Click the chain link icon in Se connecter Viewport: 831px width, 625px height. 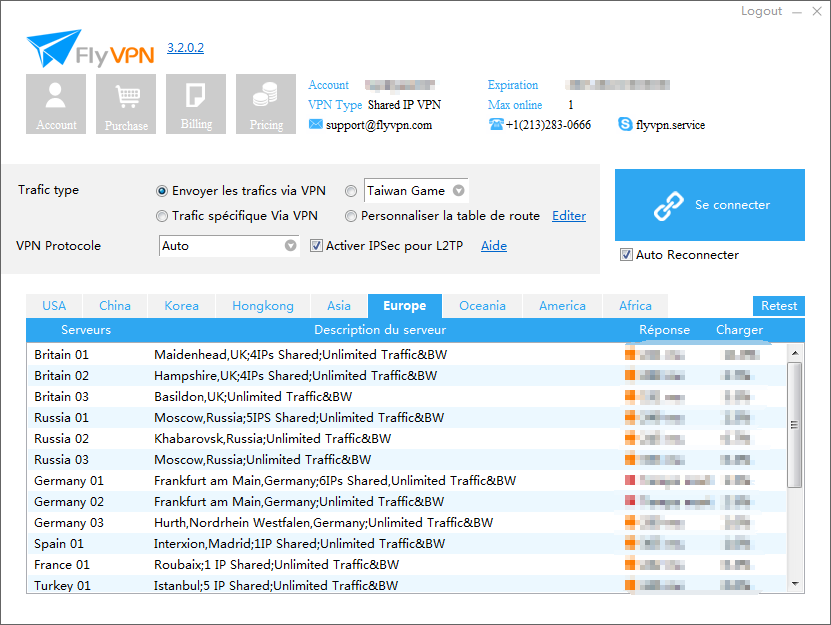668,206
